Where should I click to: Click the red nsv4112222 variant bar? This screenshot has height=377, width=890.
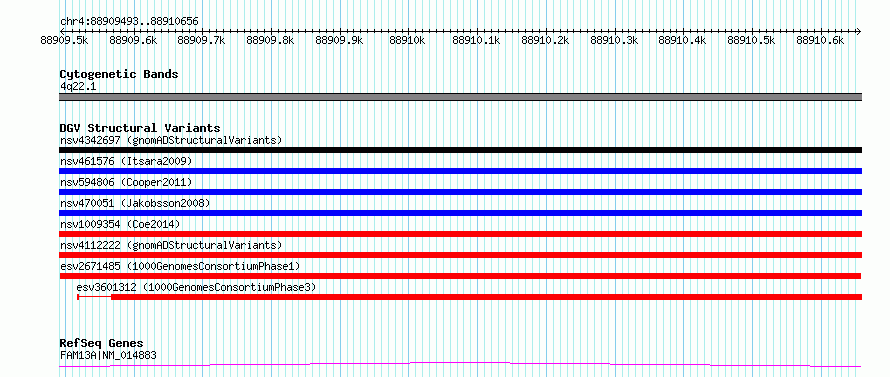pos(460,255)
